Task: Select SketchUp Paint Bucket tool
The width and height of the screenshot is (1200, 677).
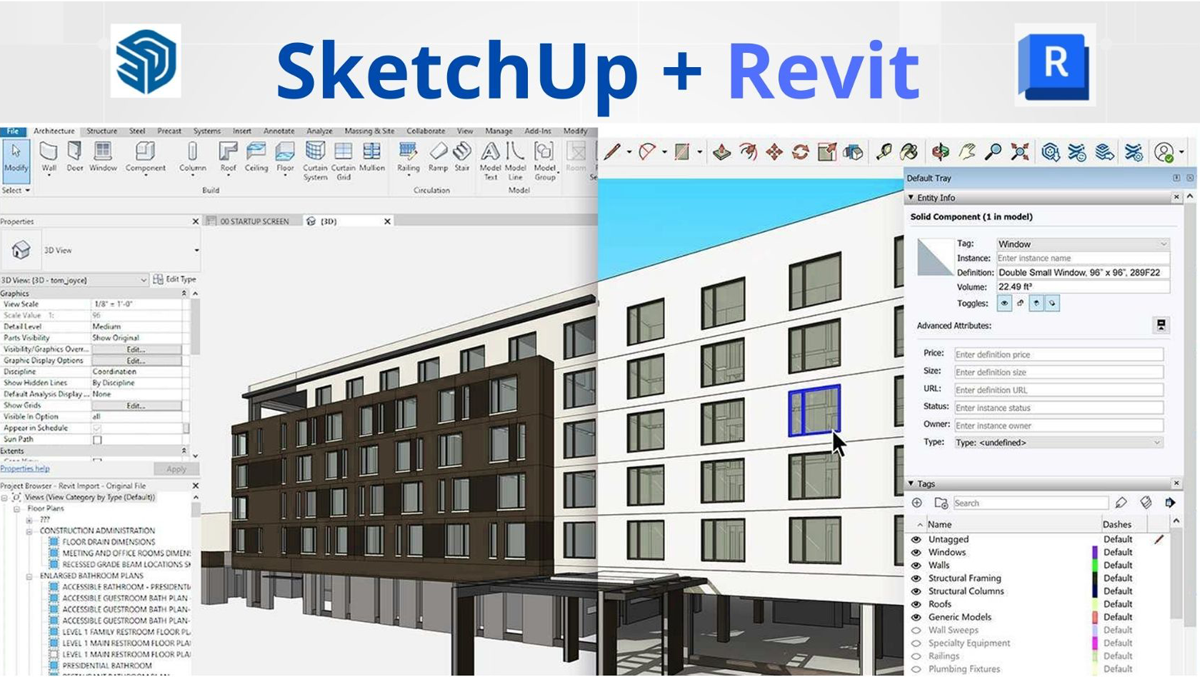Action: coord(909,152)
